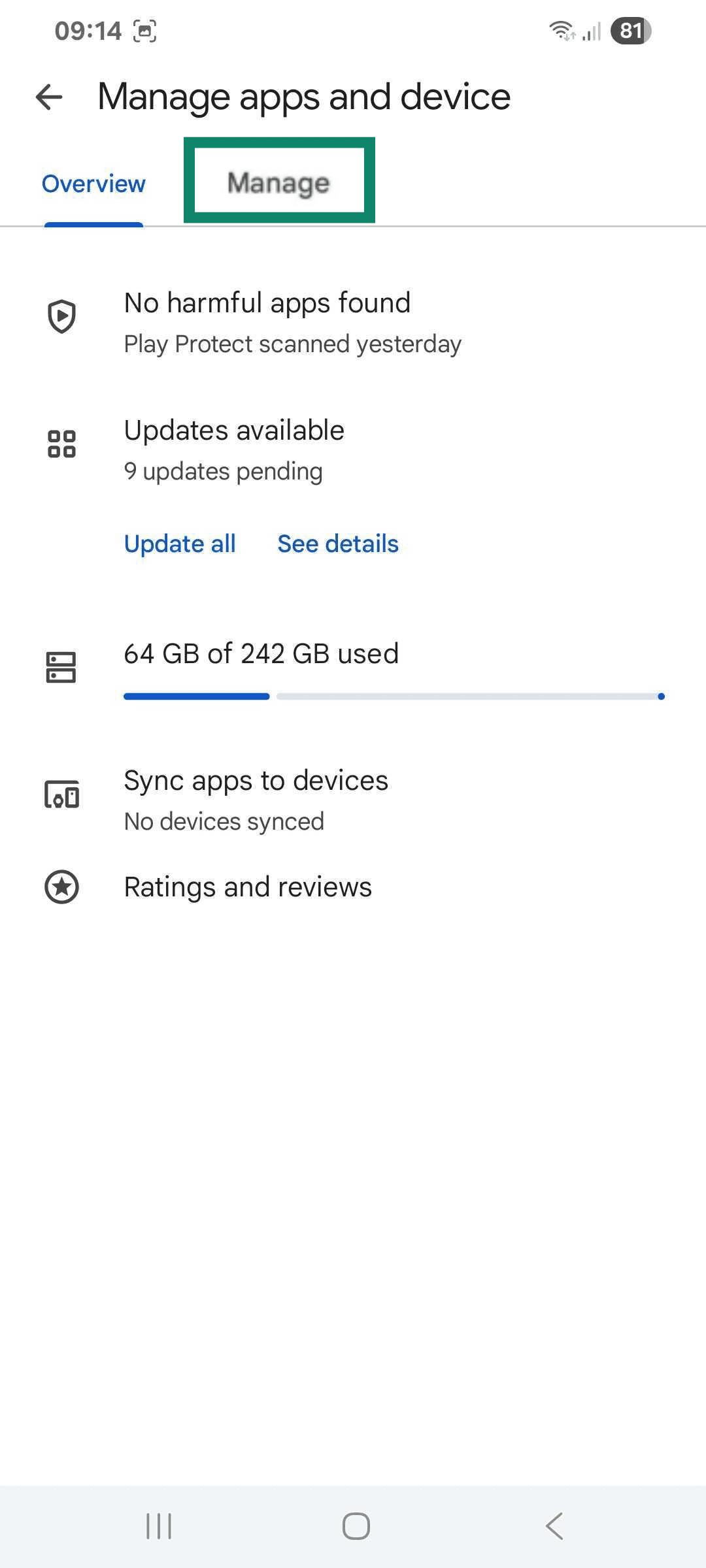Viewport: 706px width, 1568px height.
Task: Open Sync apps to devices
Action: (256, 781)
